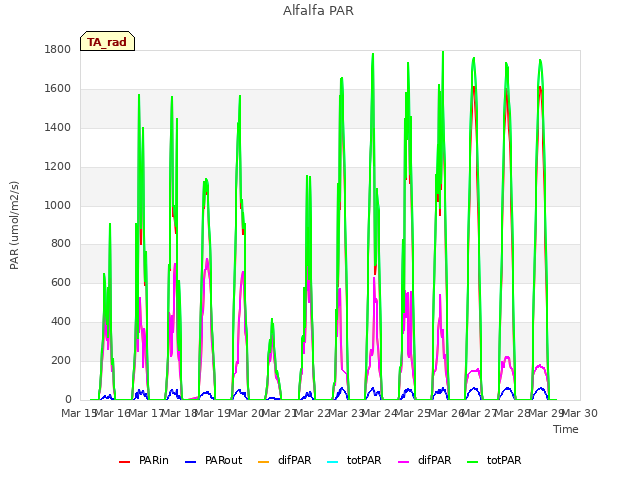Click the Mar 24 x-axis tick label
640x480 pixels.
point(380,413)
